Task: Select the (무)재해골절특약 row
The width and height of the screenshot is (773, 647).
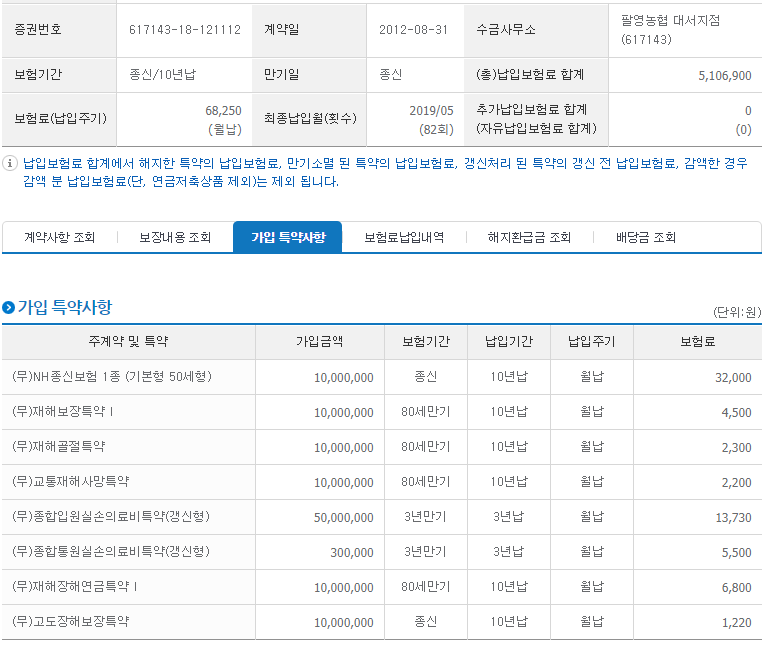Action: coord(382,447)
